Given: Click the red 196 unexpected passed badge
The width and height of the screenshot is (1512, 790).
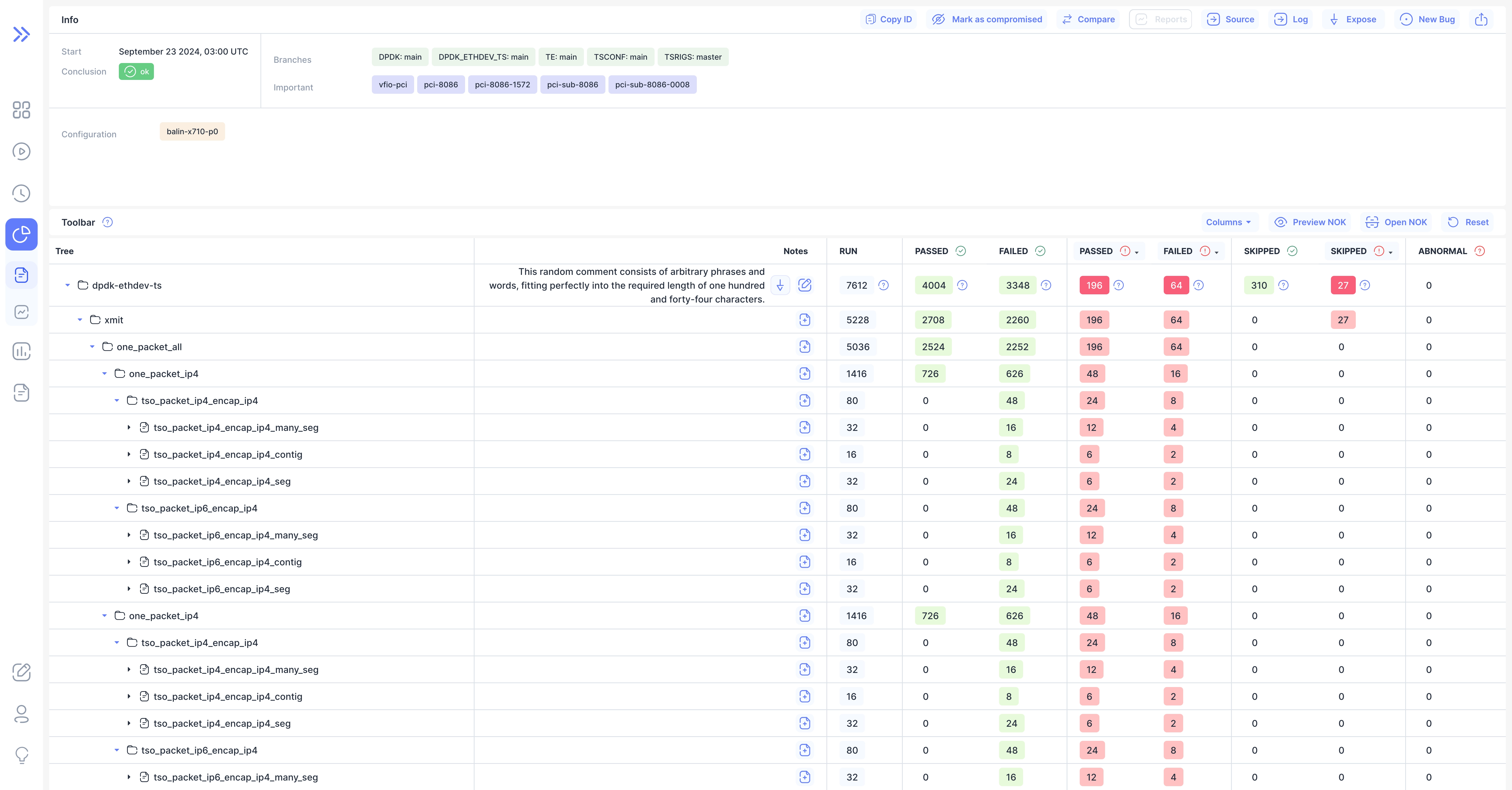Looking at the screenshot, I should point(1094,285).
